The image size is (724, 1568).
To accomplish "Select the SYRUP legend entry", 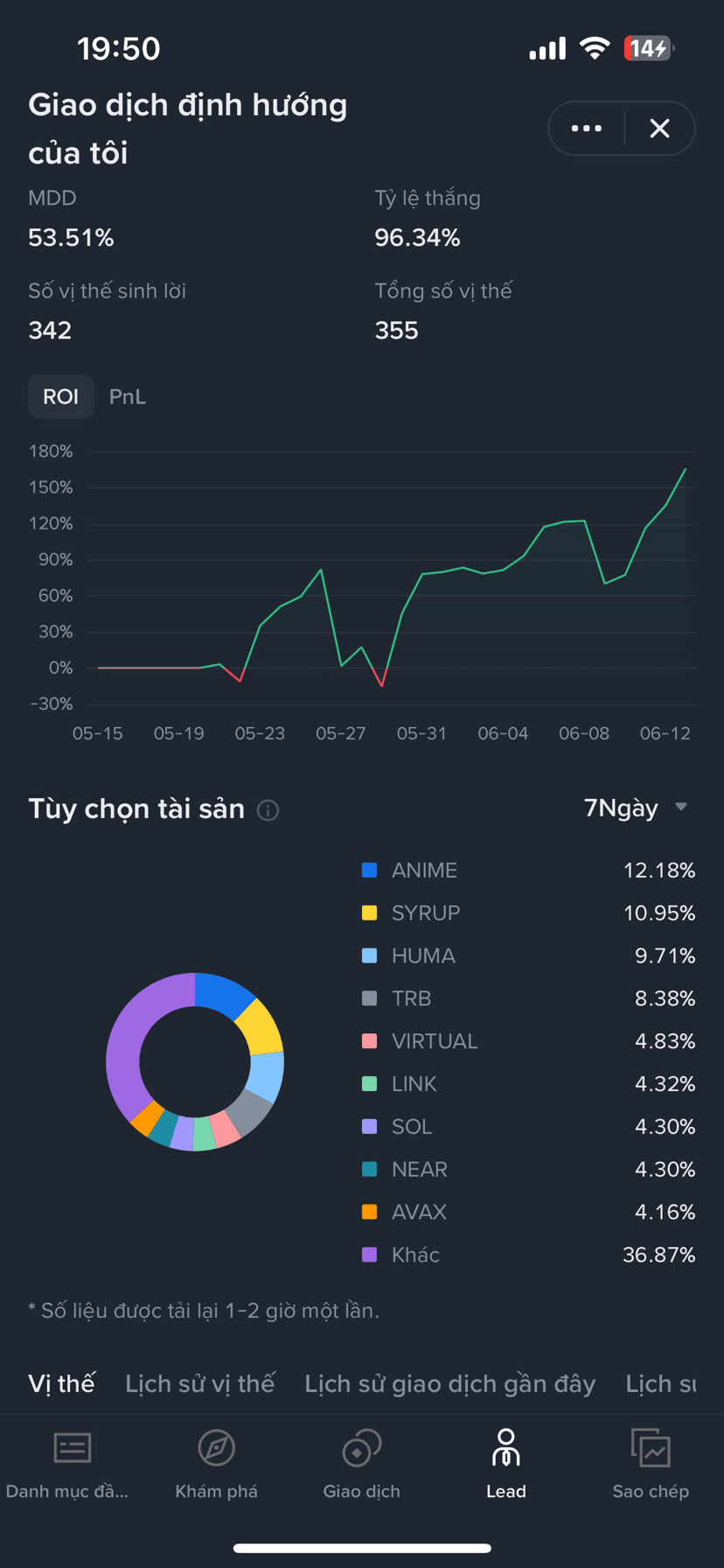I will (x=529, y=913).
